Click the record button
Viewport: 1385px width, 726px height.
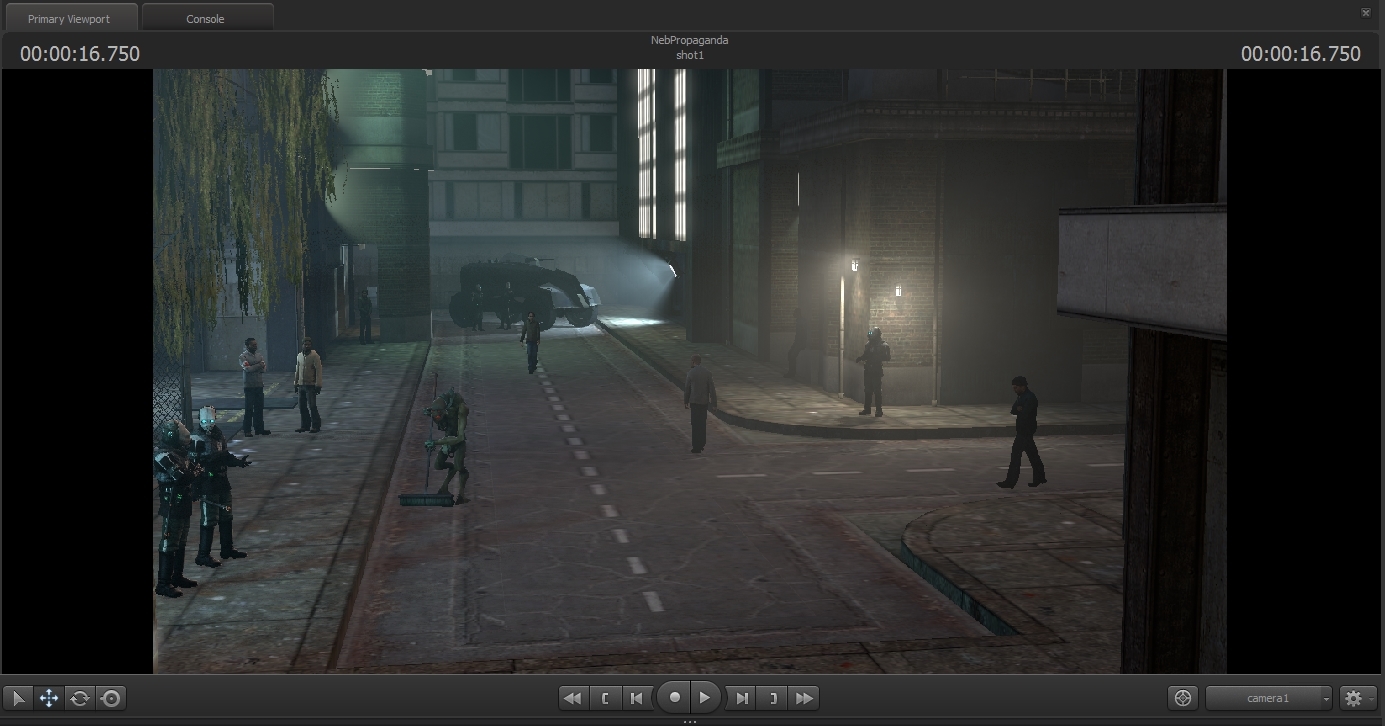point(675,697)
